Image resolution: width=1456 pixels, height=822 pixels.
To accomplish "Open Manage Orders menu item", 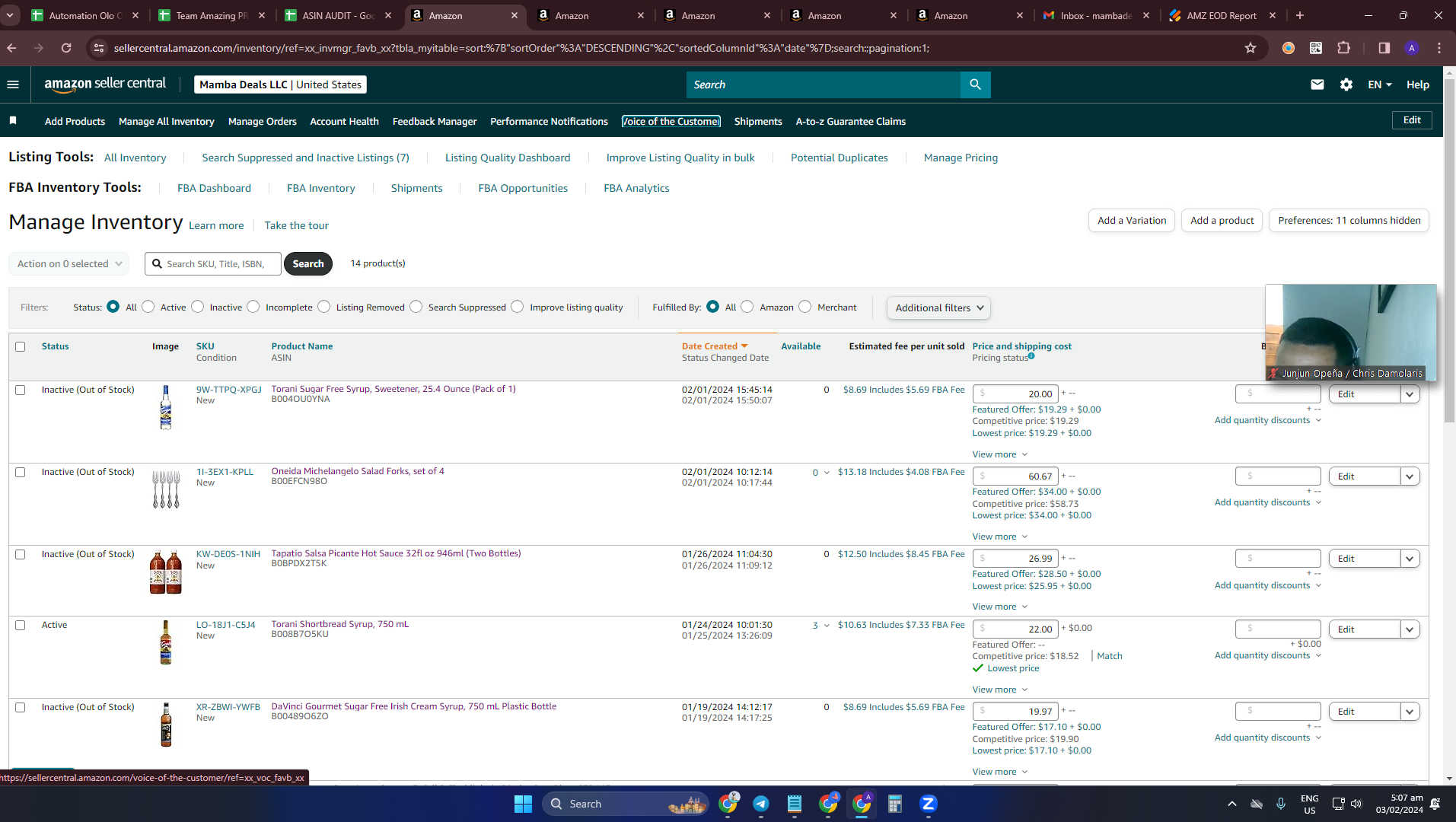I will pos(263,121).
